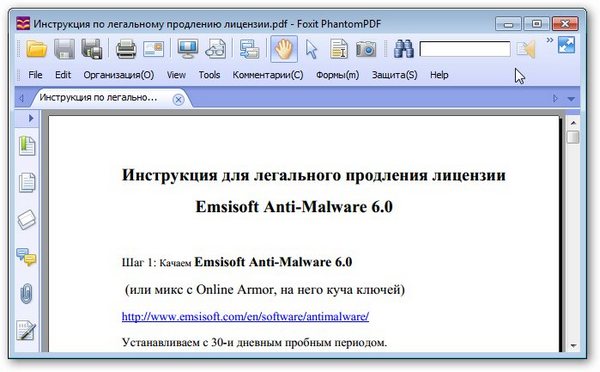Screen dimensions: 600x372
Task: Open the Tools menu
Action: tap(209, 75)
